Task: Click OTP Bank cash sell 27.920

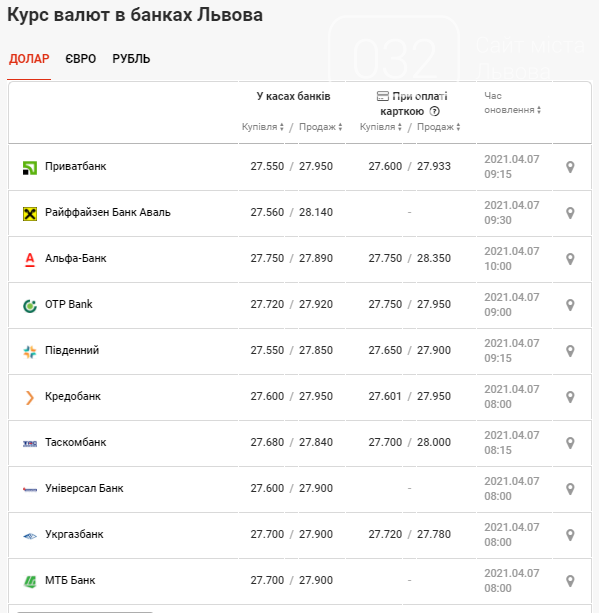Action: click(316, 304)
